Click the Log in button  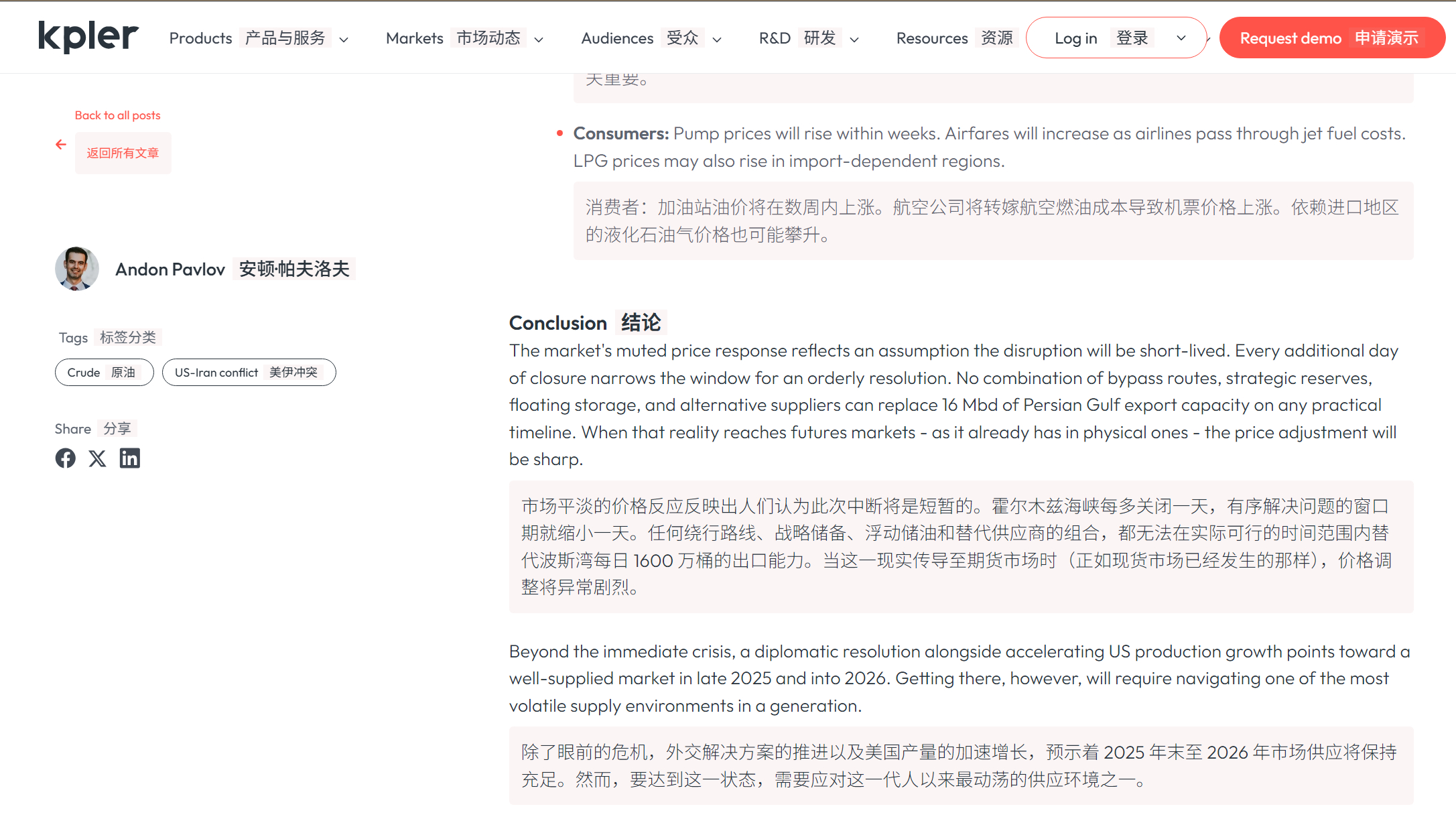tap(1075, 38)
